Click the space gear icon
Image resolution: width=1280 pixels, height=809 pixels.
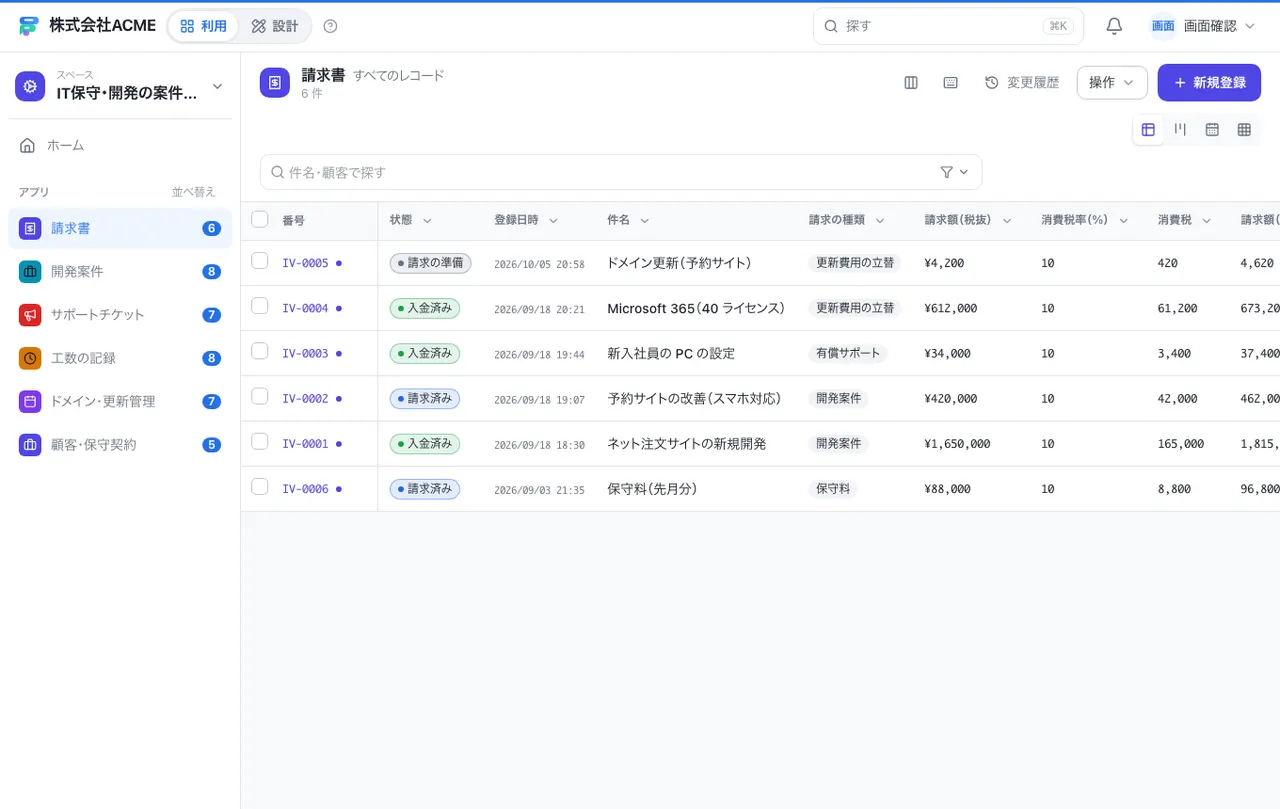[x=30, y=86]
